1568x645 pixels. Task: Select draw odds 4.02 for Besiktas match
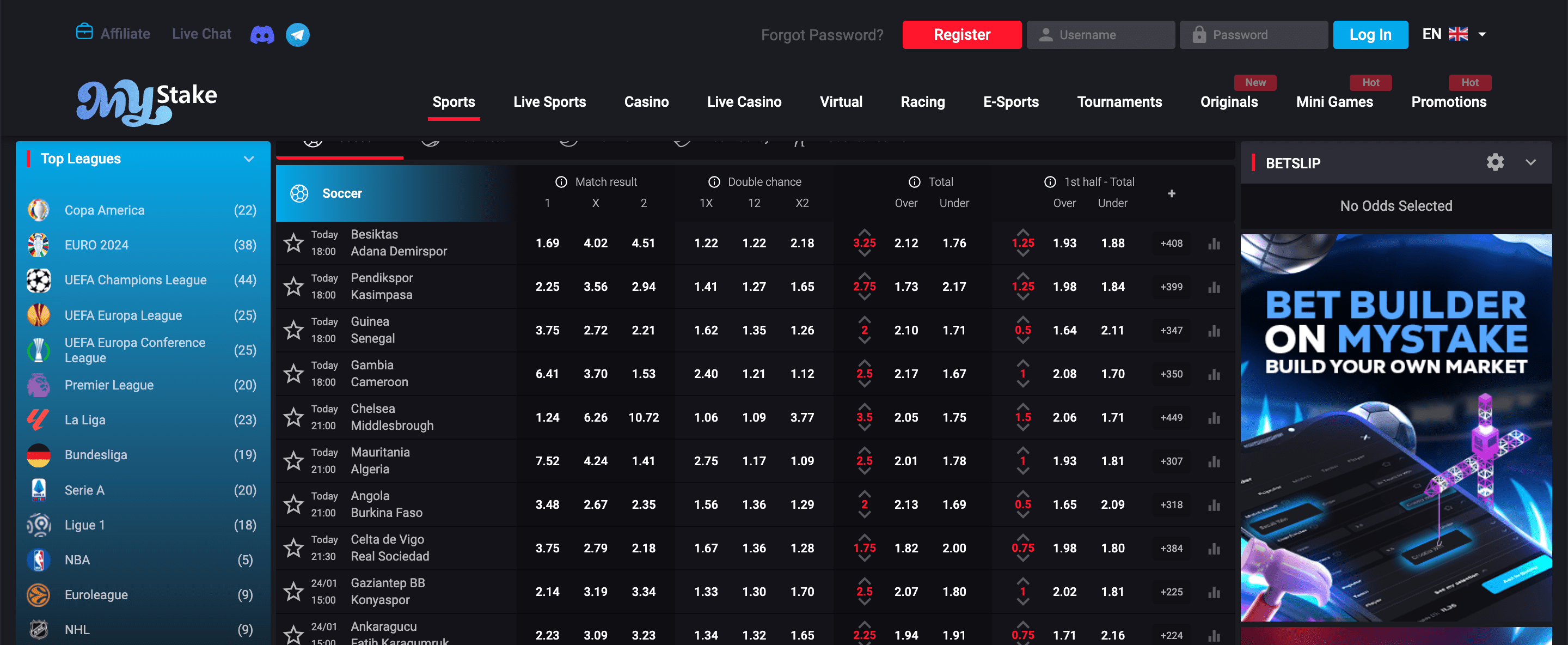click(x=595, y=243)
